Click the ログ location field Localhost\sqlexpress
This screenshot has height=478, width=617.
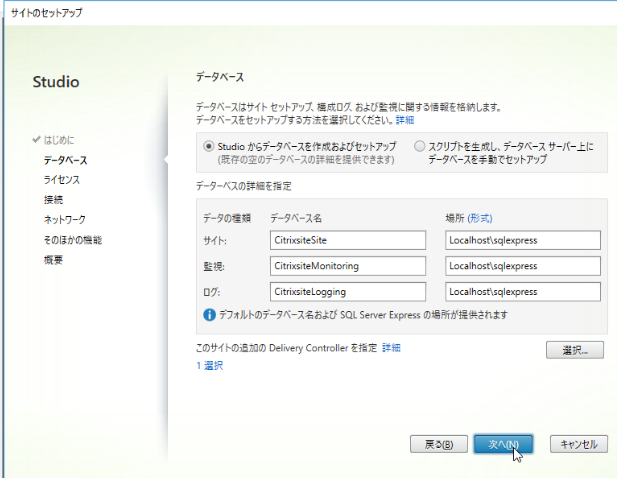[x=523, y=292]
